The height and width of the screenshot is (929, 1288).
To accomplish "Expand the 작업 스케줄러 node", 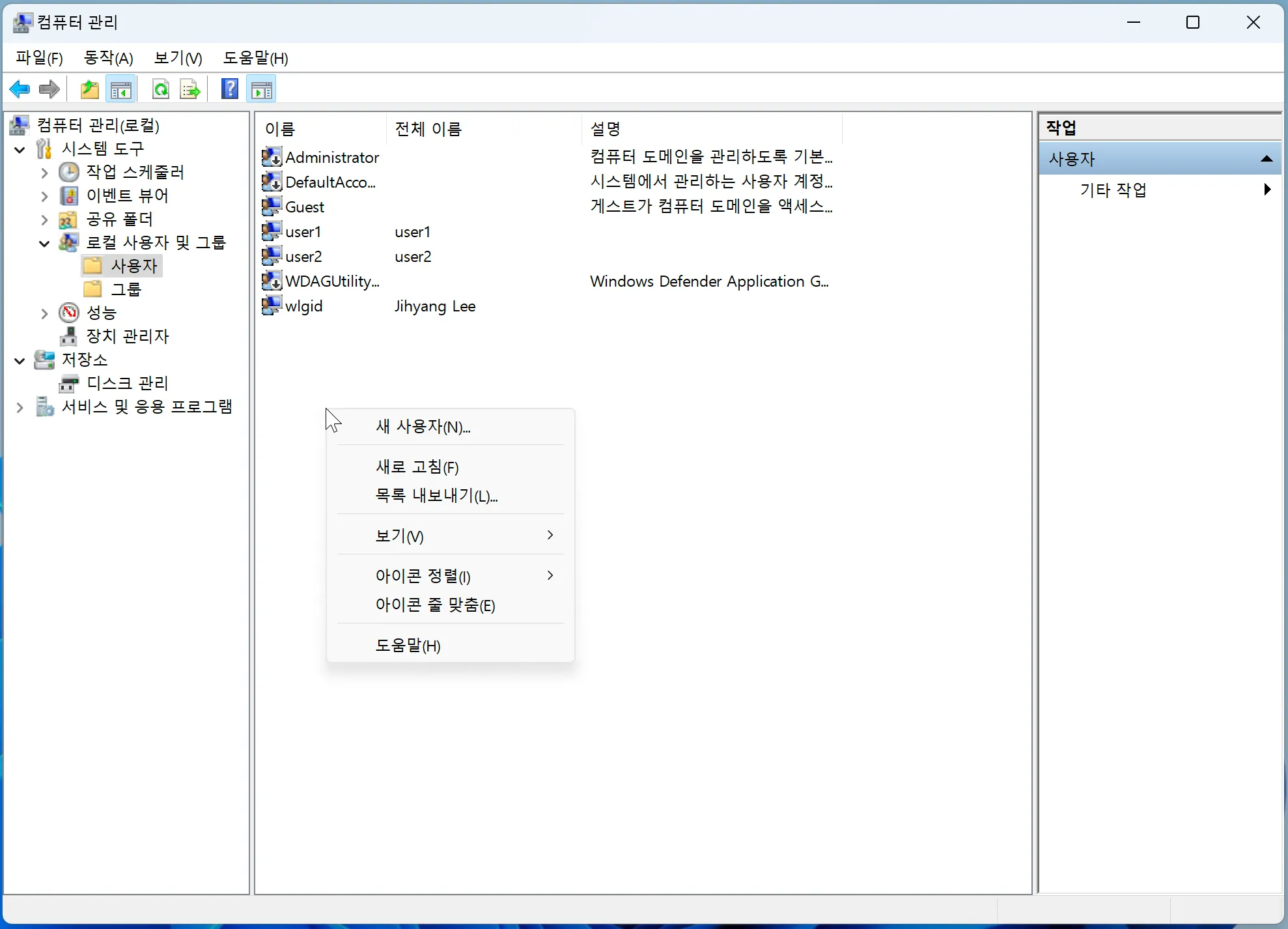I will (x=44, y=173).
